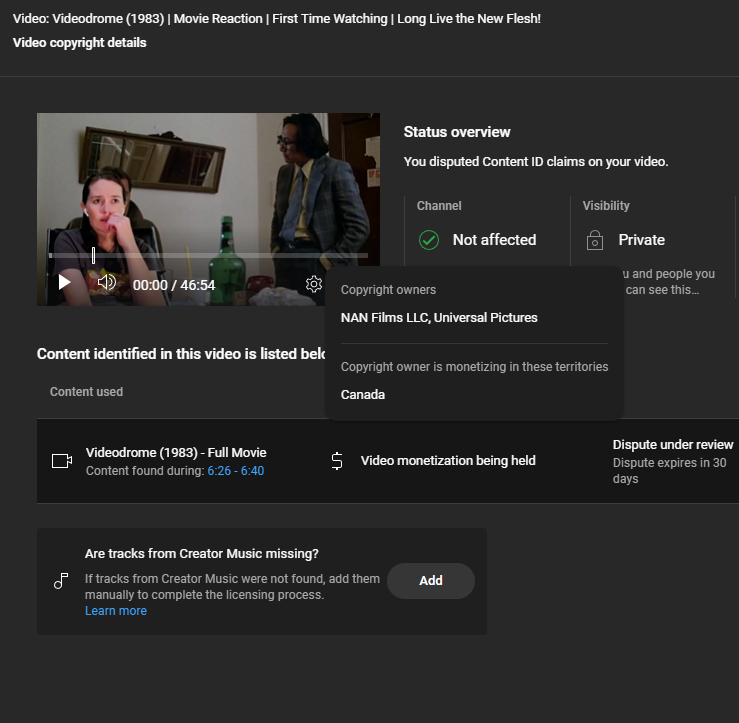Click the You disputed Content ID claims message
739x723 pixels.
536,162
